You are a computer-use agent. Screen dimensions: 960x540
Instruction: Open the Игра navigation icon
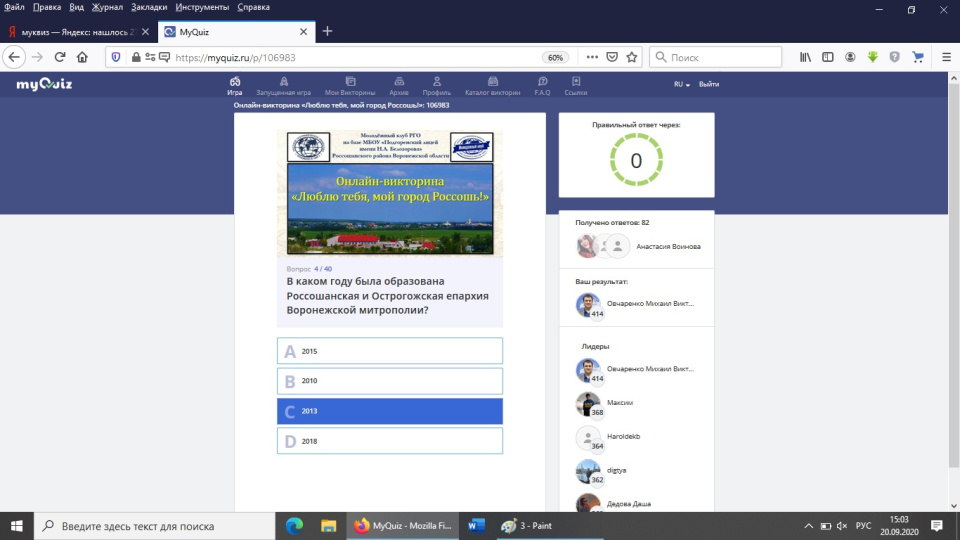234,86
